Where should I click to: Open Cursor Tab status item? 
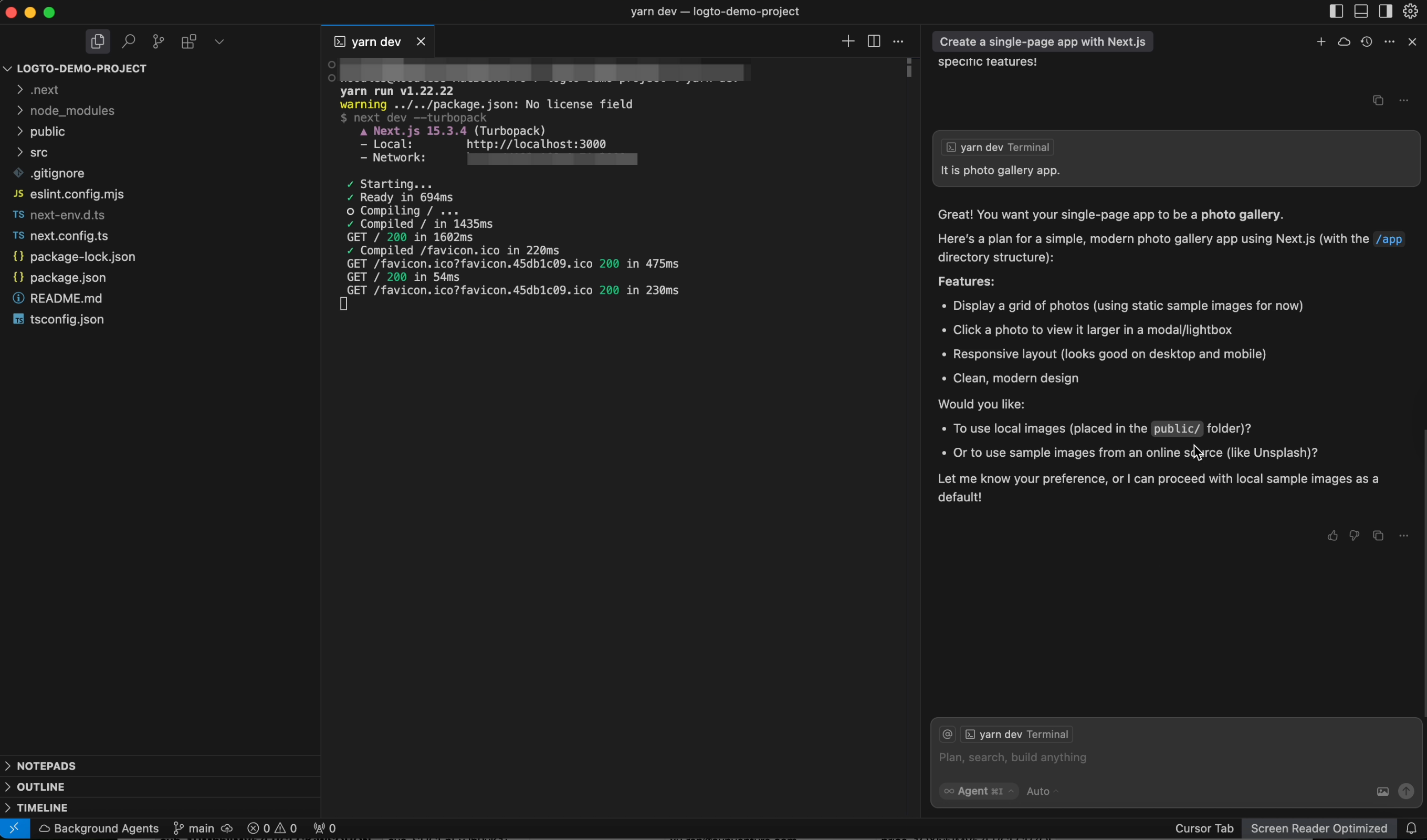(1204, 828)
